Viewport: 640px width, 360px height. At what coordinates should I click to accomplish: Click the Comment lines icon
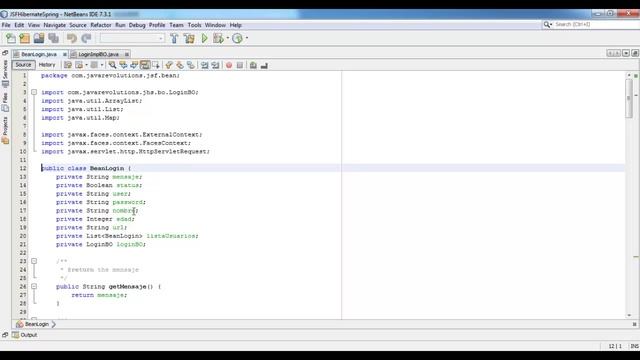pos(253,65)
